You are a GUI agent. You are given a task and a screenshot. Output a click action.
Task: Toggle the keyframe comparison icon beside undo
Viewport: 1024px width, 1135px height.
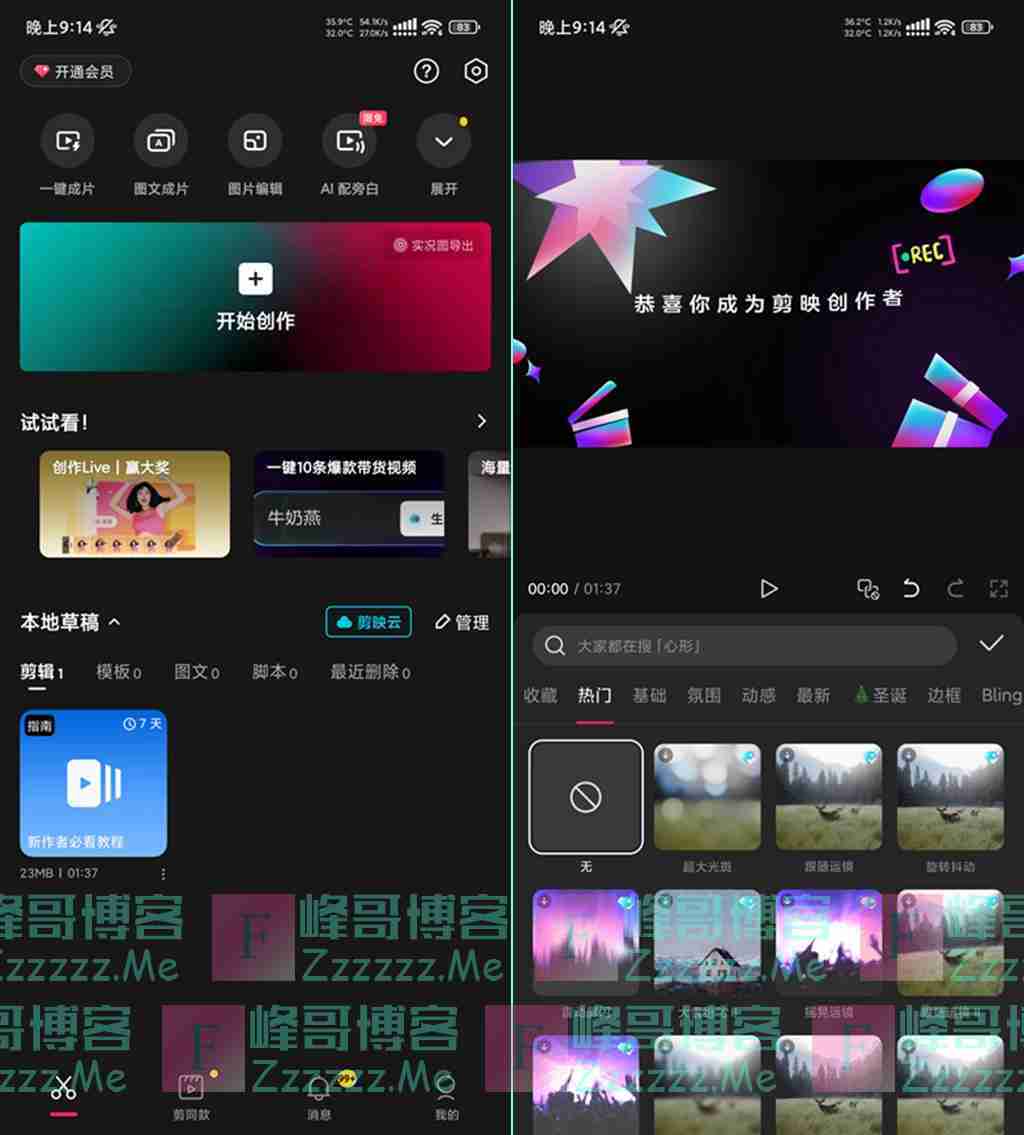[x=868, y=589]
